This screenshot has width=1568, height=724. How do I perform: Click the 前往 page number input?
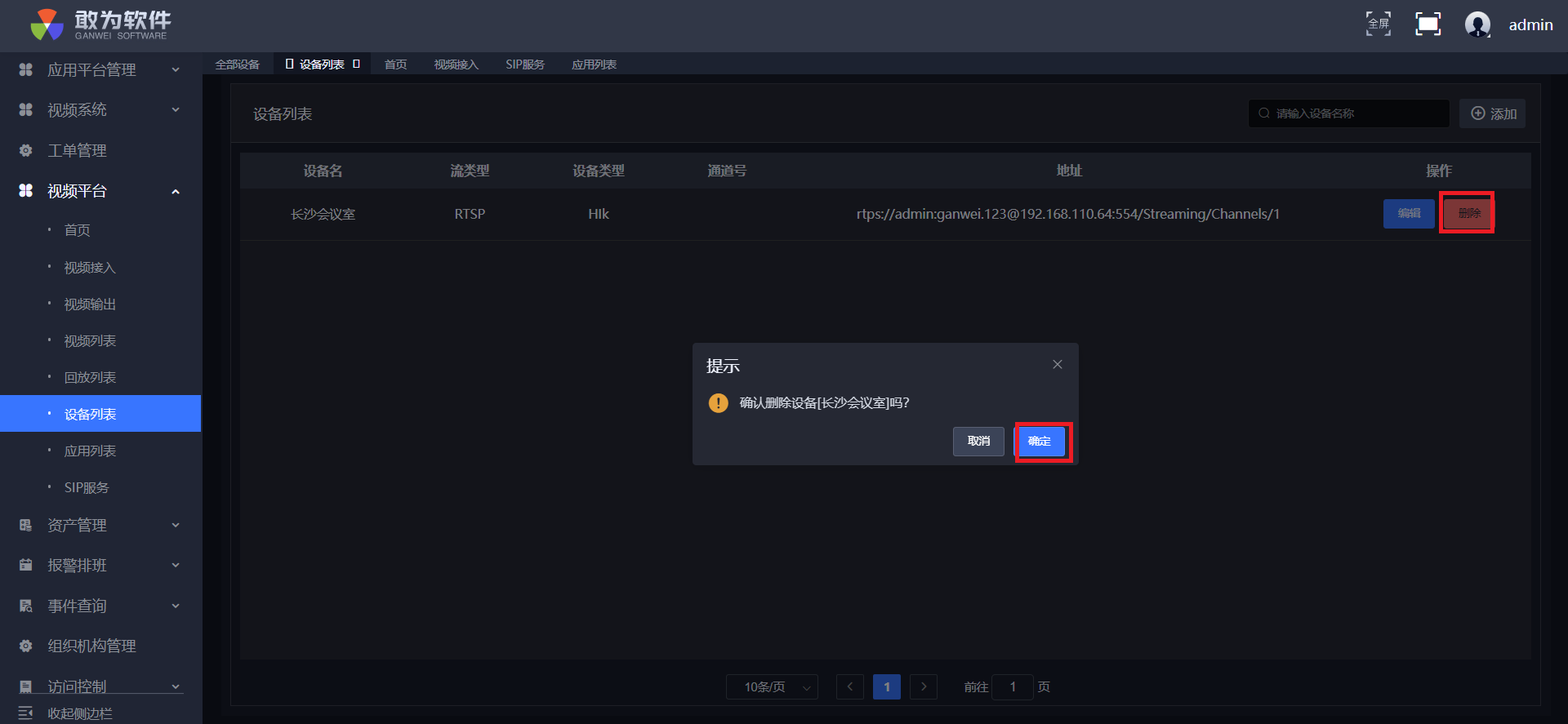click(x=1013, y=686)
